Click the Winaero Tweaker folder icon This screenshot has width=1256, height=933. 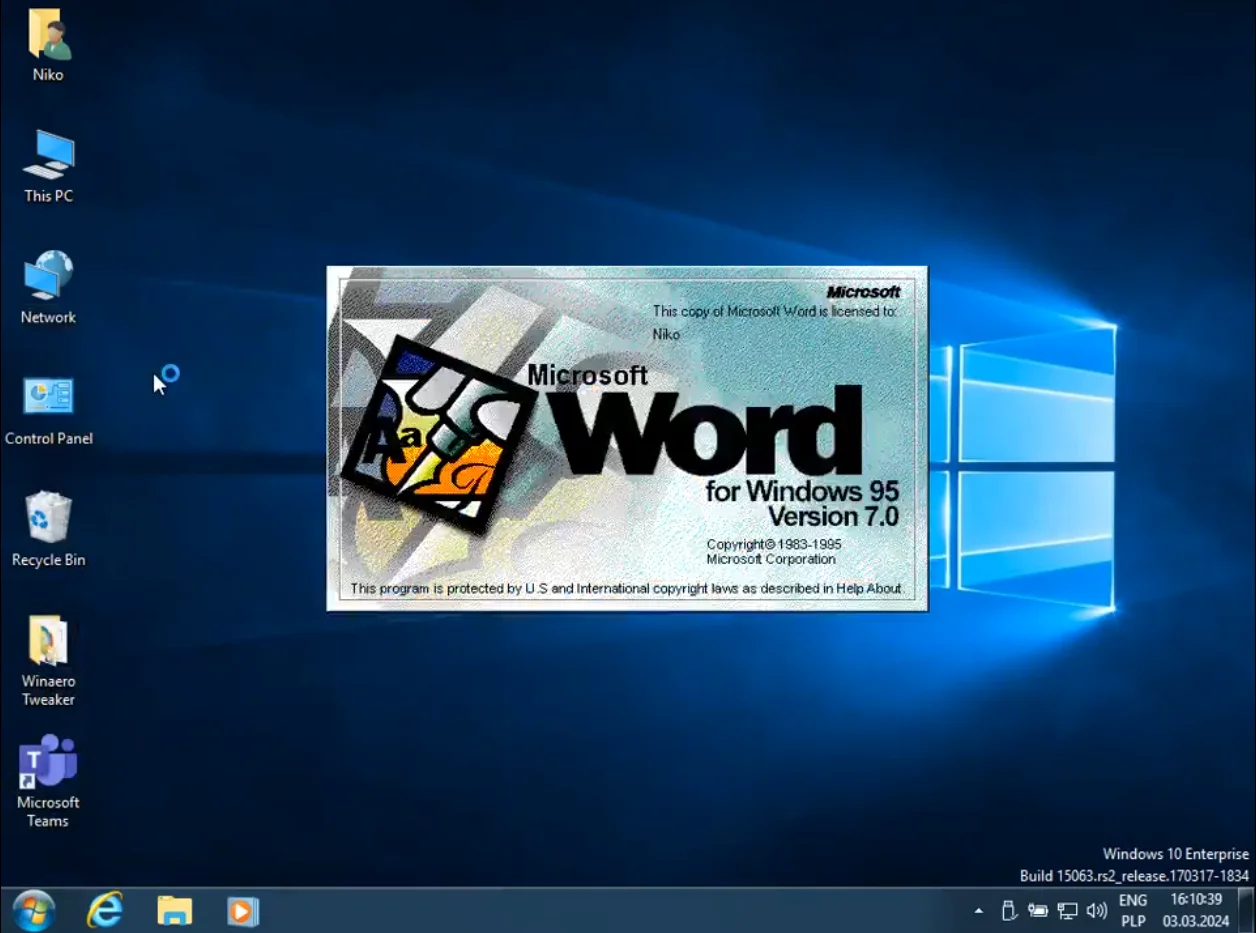coord(48,641)
